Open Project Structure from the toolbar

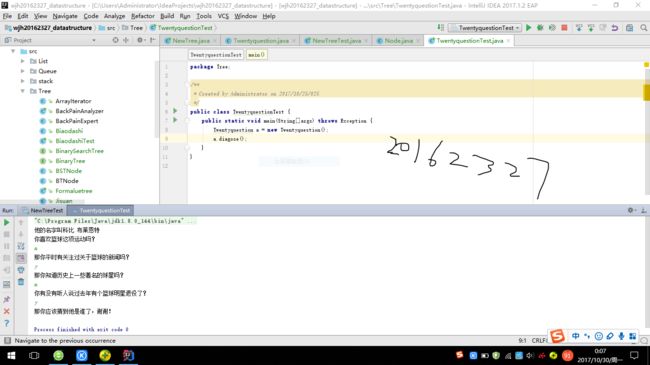tap(629, 28)
